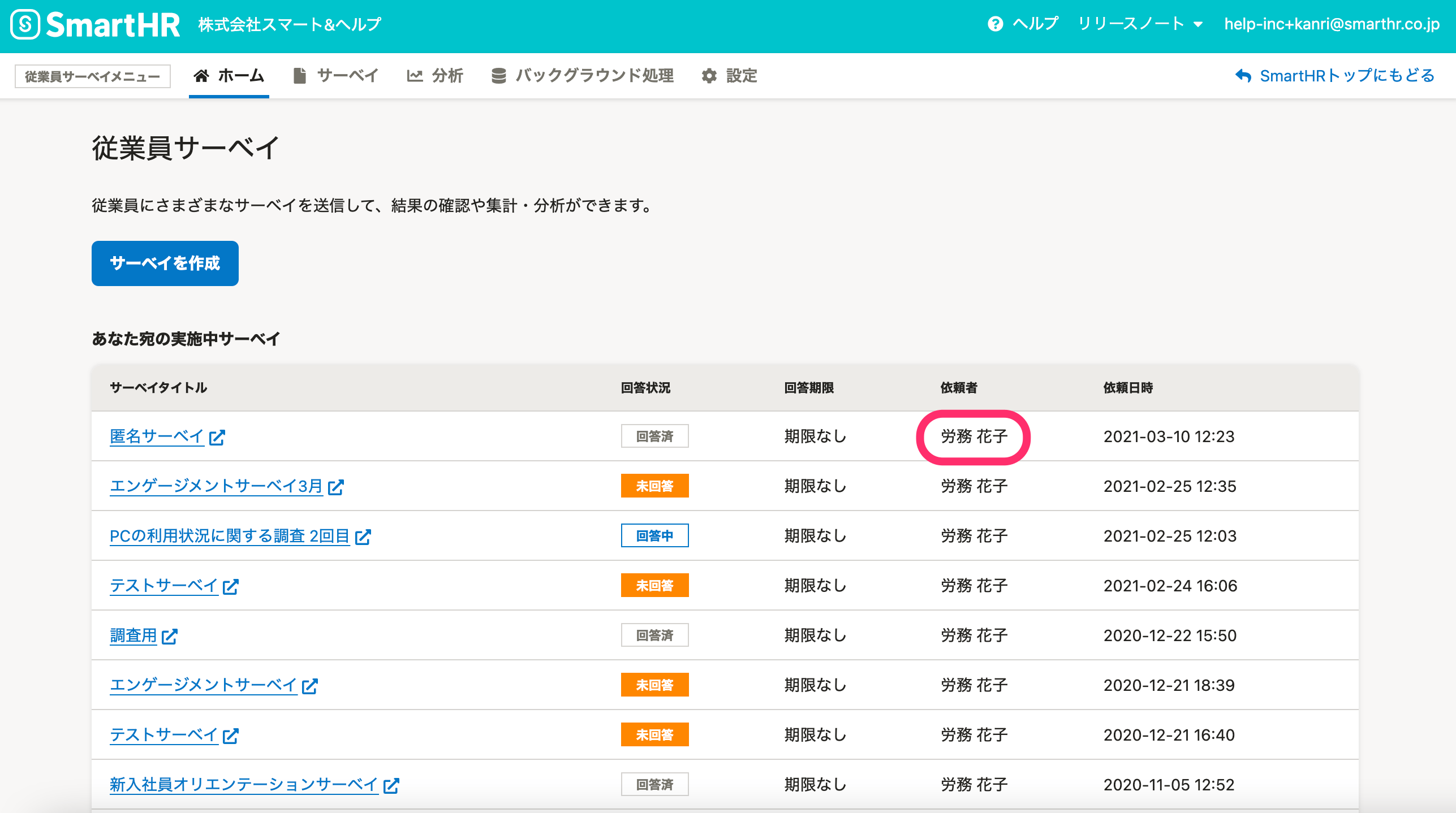Click the database icon beside バックグラウンド処理
1456x813 pixels.
coord(498,75)
